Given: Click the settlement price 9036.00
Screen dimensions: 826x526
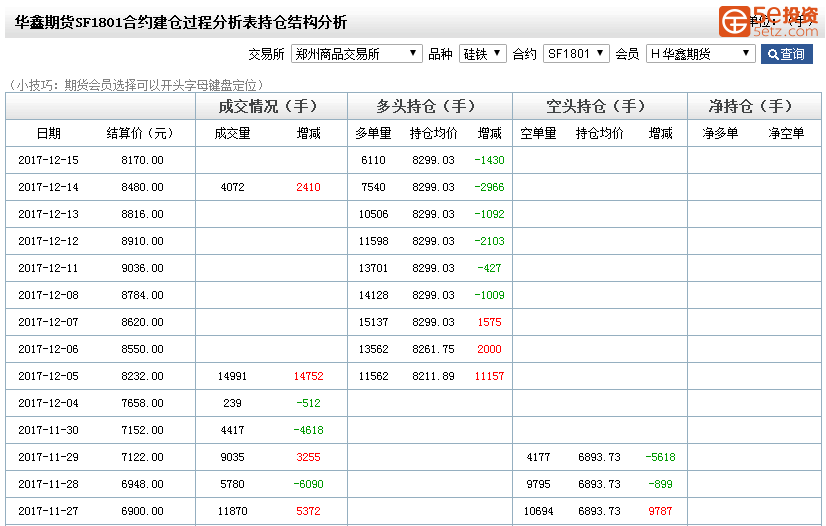Looking at the screenshot, I should [142, 268].
